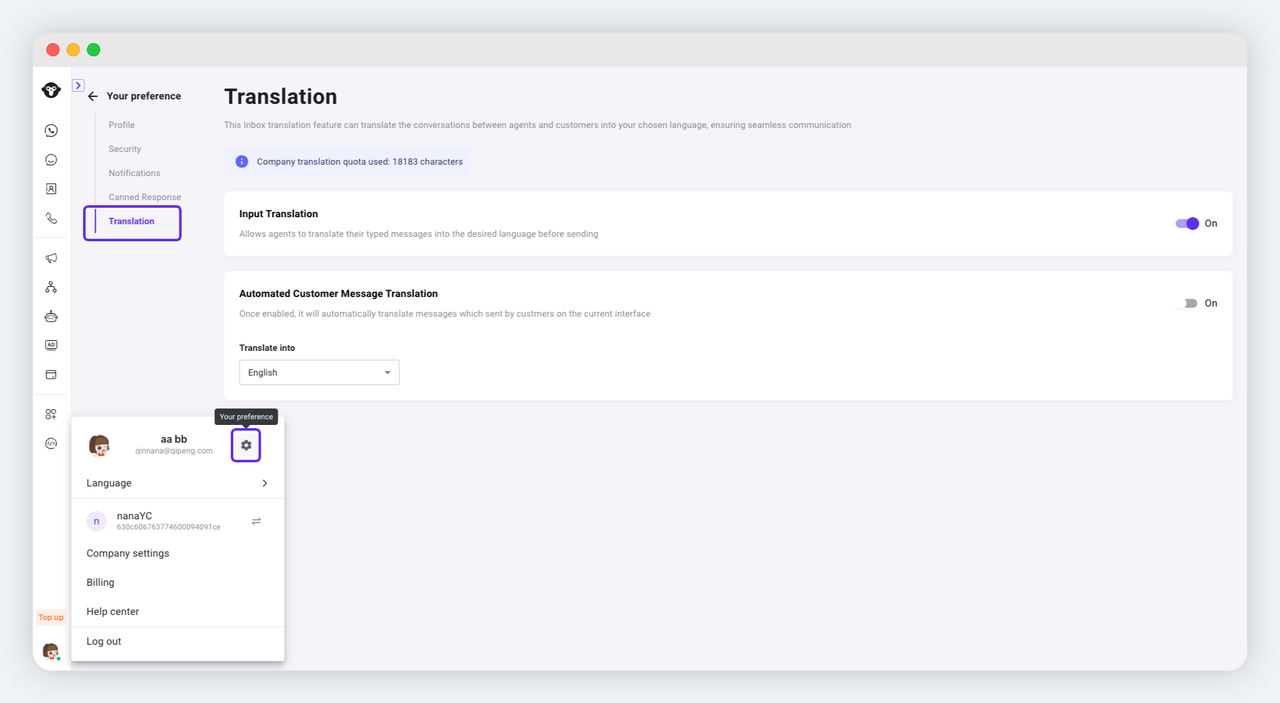Toggle Input Translation switch off
This screenshot has width=1280, height=703.
(x=1187, y=224)
